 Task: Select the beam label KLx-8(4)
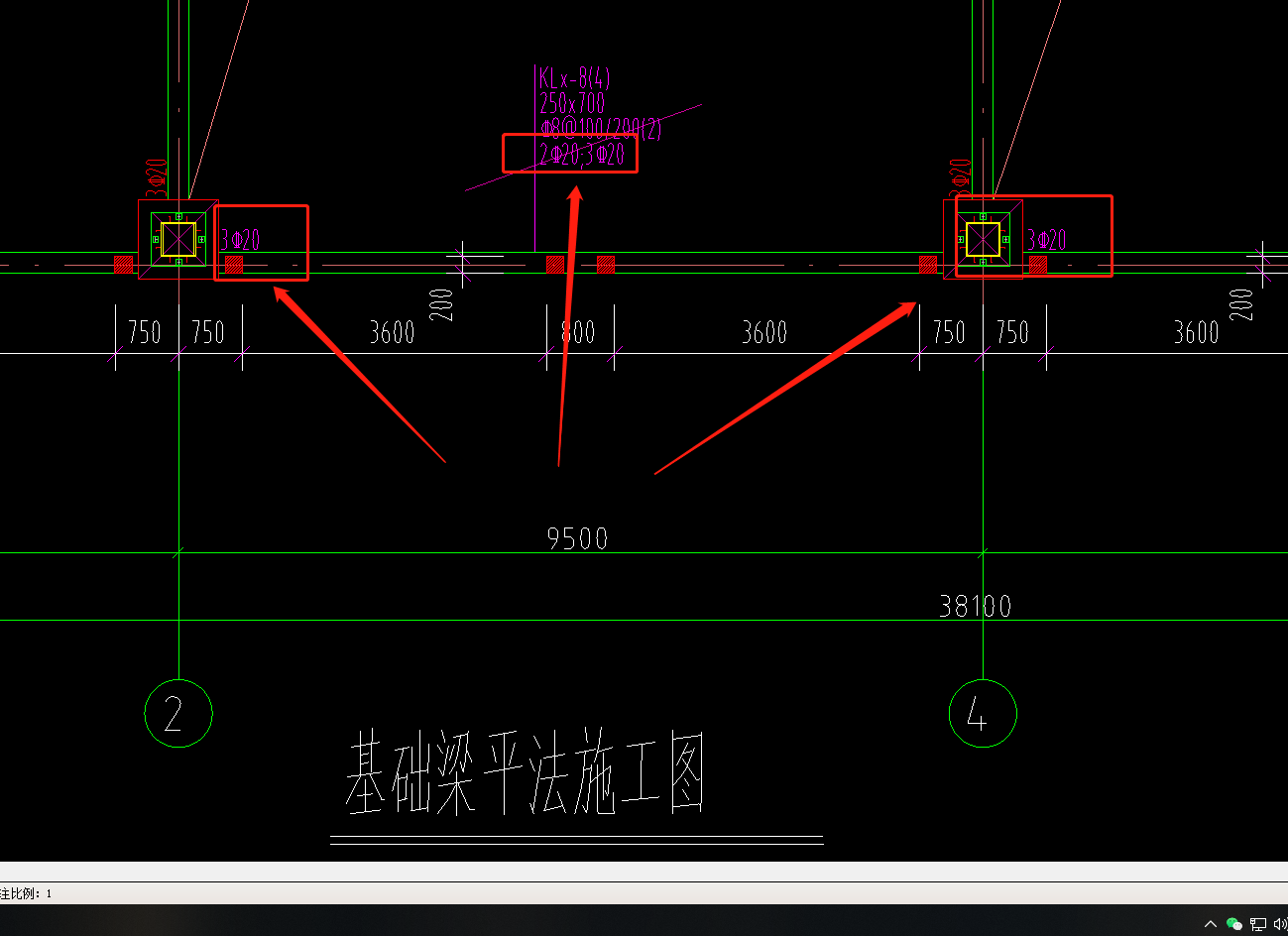click(575, 78)
